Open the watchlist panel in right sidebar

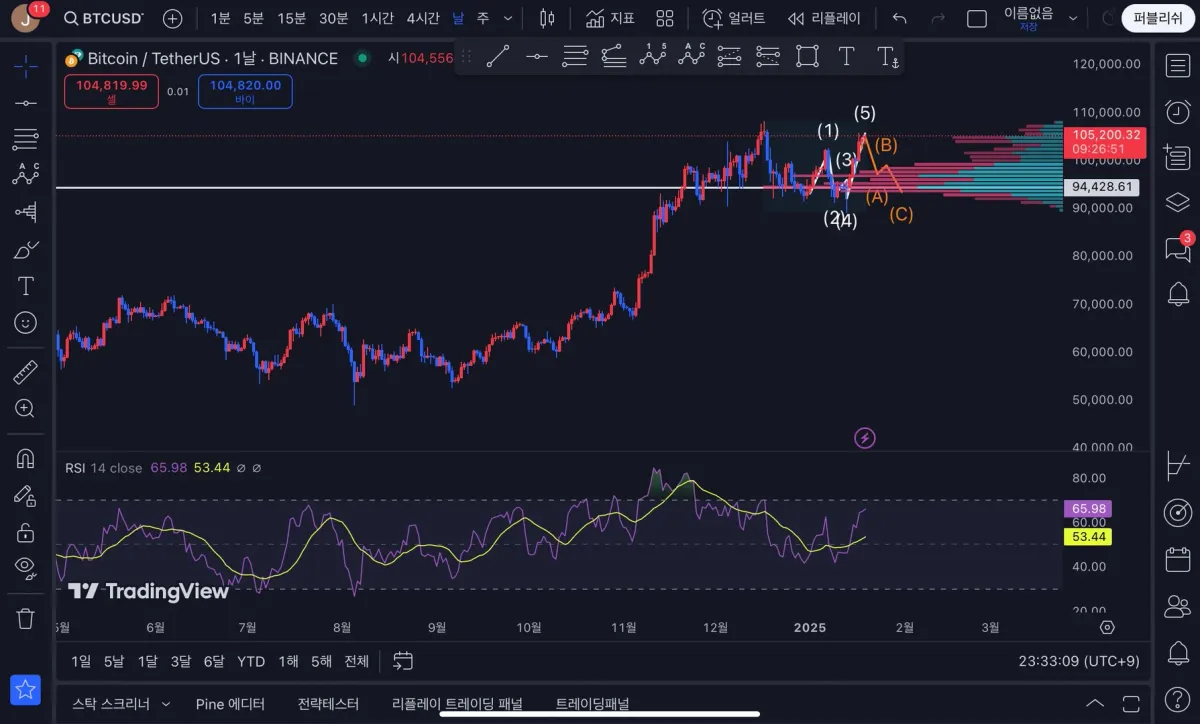tap(1178, 66)
